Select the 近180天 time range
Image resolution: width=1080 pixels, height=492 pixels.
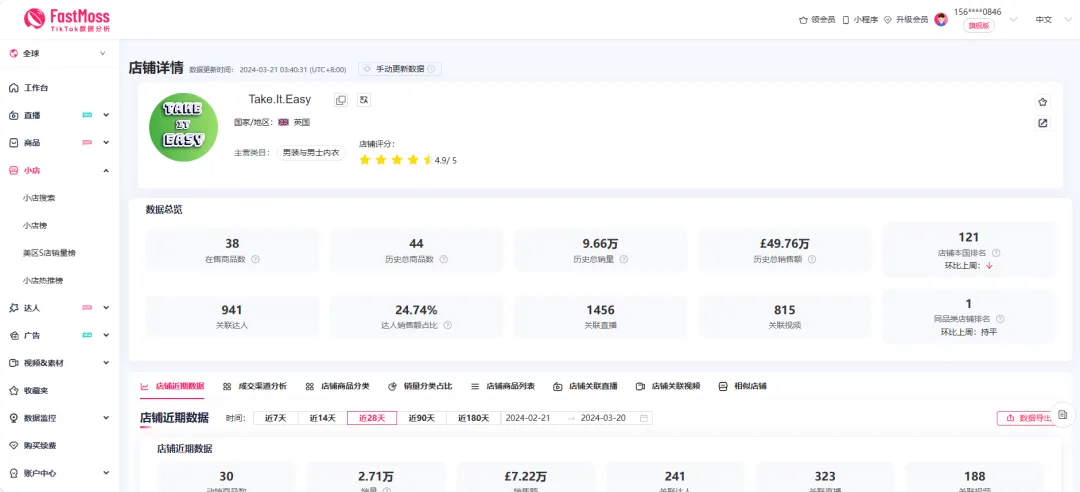[x=474, y=418]
